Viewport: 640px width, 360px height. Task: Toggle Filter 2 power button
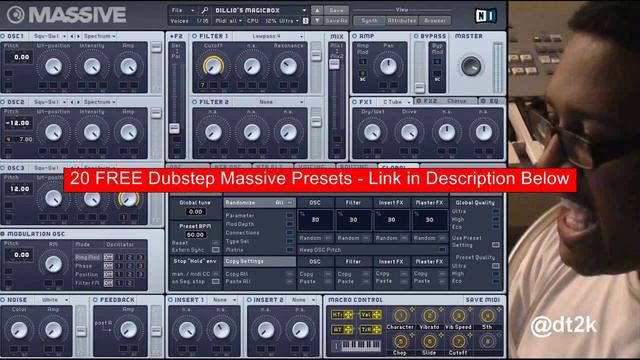[194, 102]
